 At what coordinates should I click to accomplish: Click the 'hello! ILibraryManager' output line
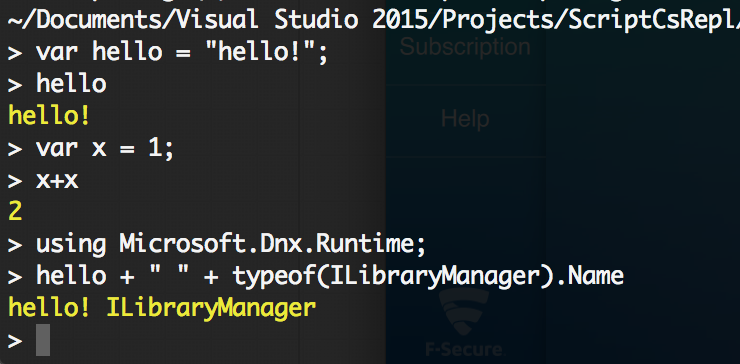(x=162, y=308)
